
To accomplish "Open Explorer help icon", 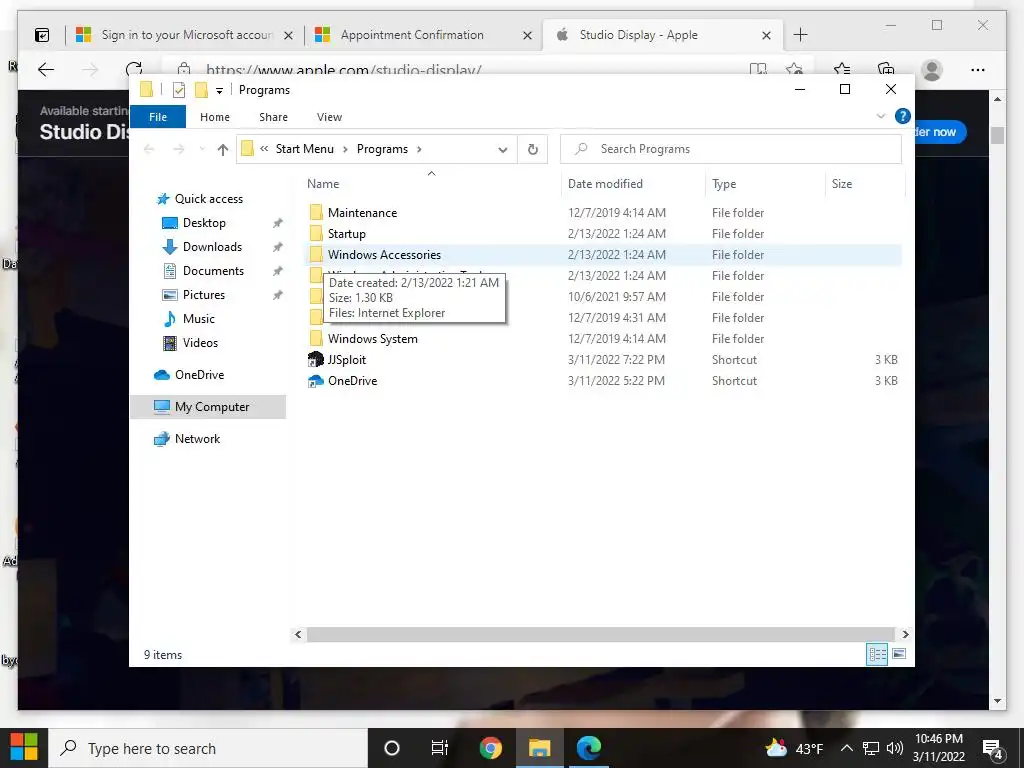I will [902, 116].
